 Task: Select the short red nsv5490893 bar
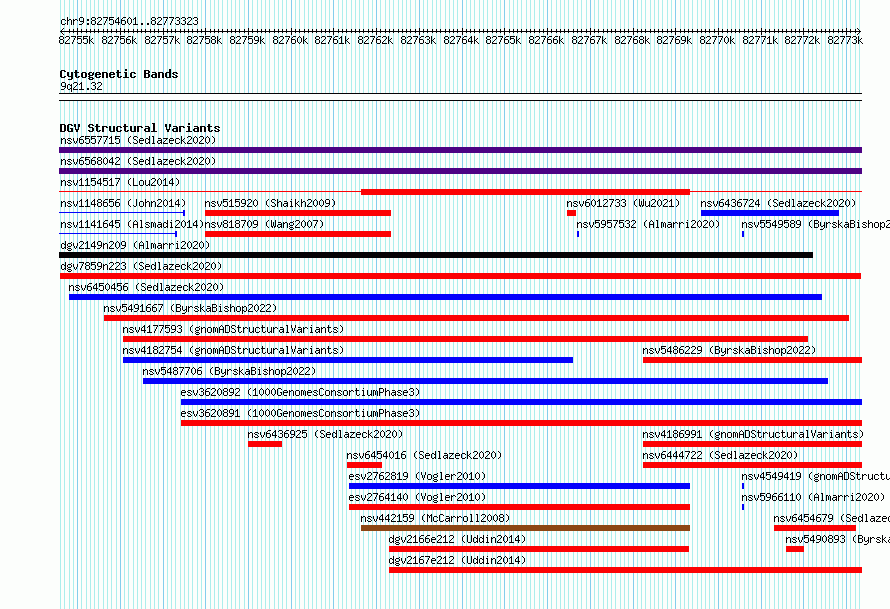(x=795, y=549)
